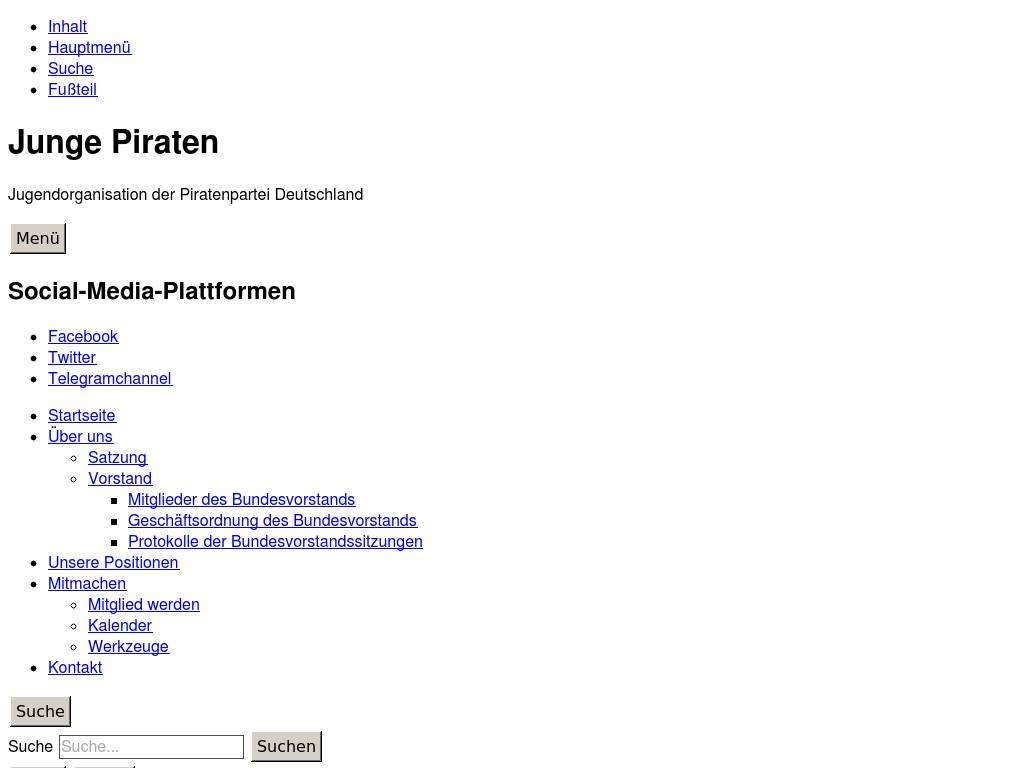Screen dimensions: 1024x768
Task: Open Geschäftsordnung des Bundesvorstands link
Action: (272, 520)
